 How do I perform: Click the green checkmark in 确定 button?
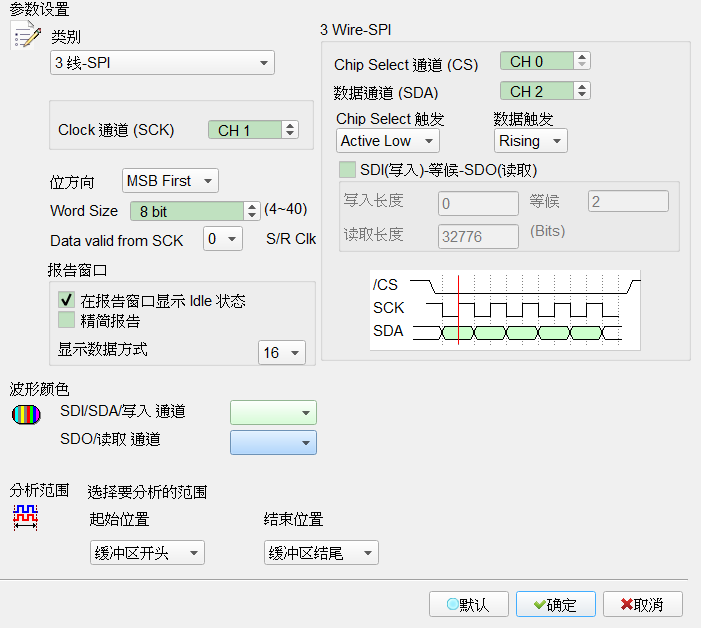(540, 605)
